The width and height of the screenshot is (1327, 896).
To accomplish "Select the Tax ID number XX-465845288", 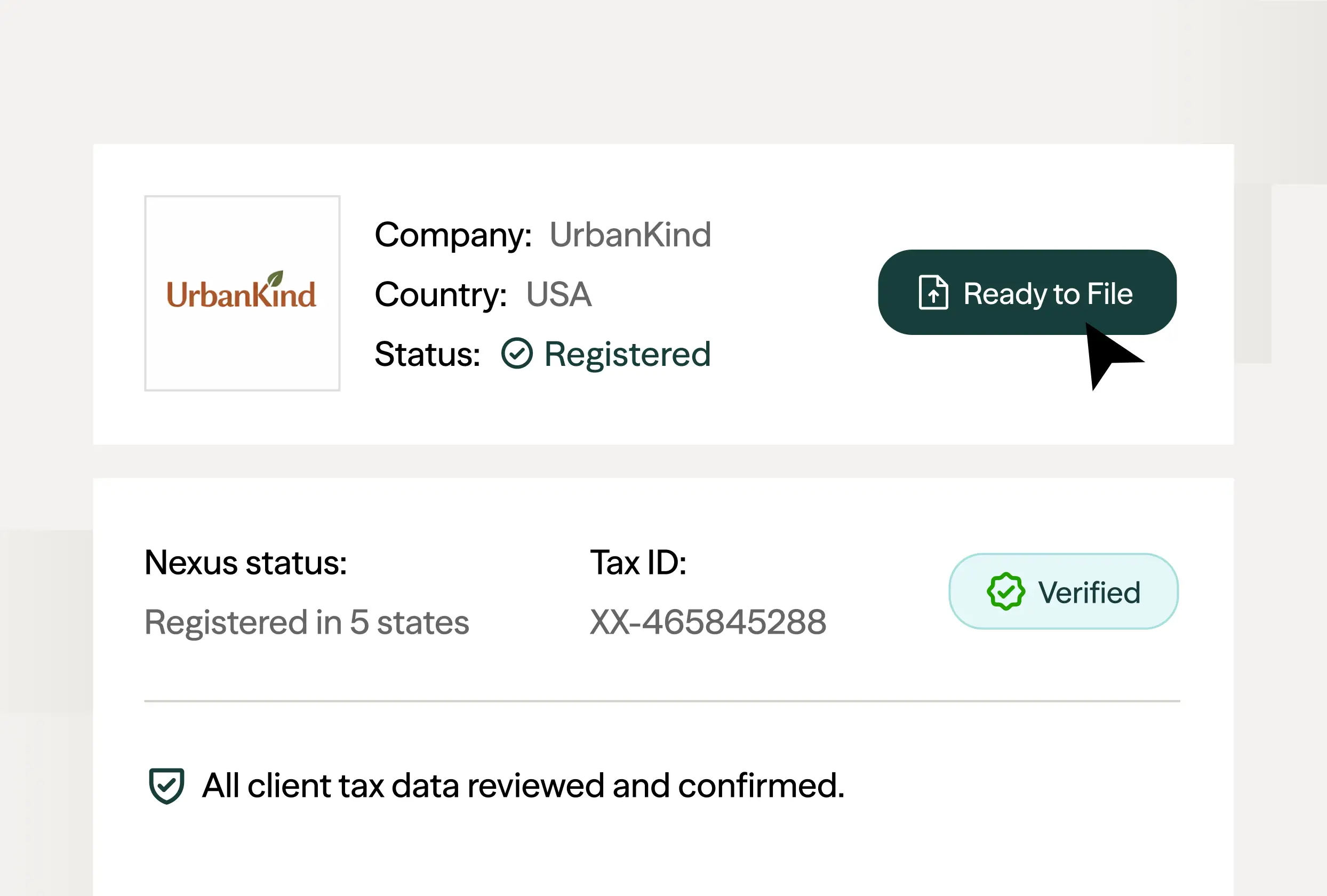I will 707,622.
